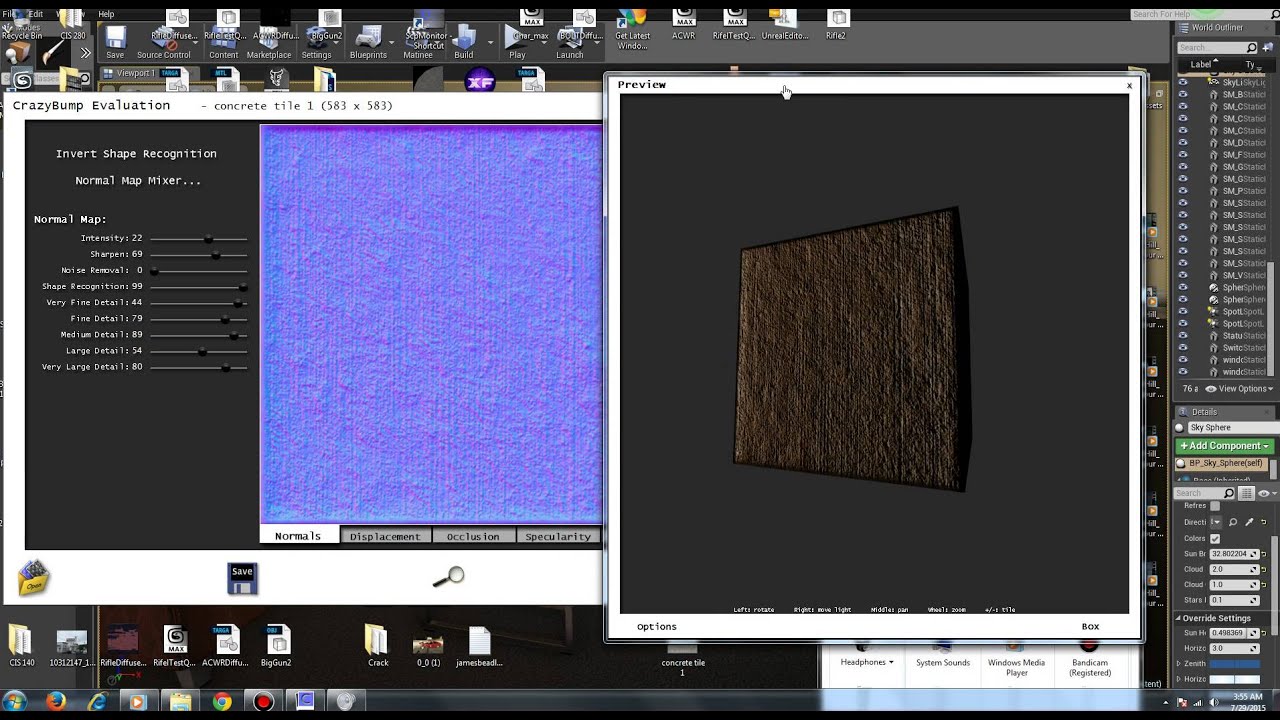Click the Chrome icon on the taskbar
The image size is (1280, 720).
point(222,702)
